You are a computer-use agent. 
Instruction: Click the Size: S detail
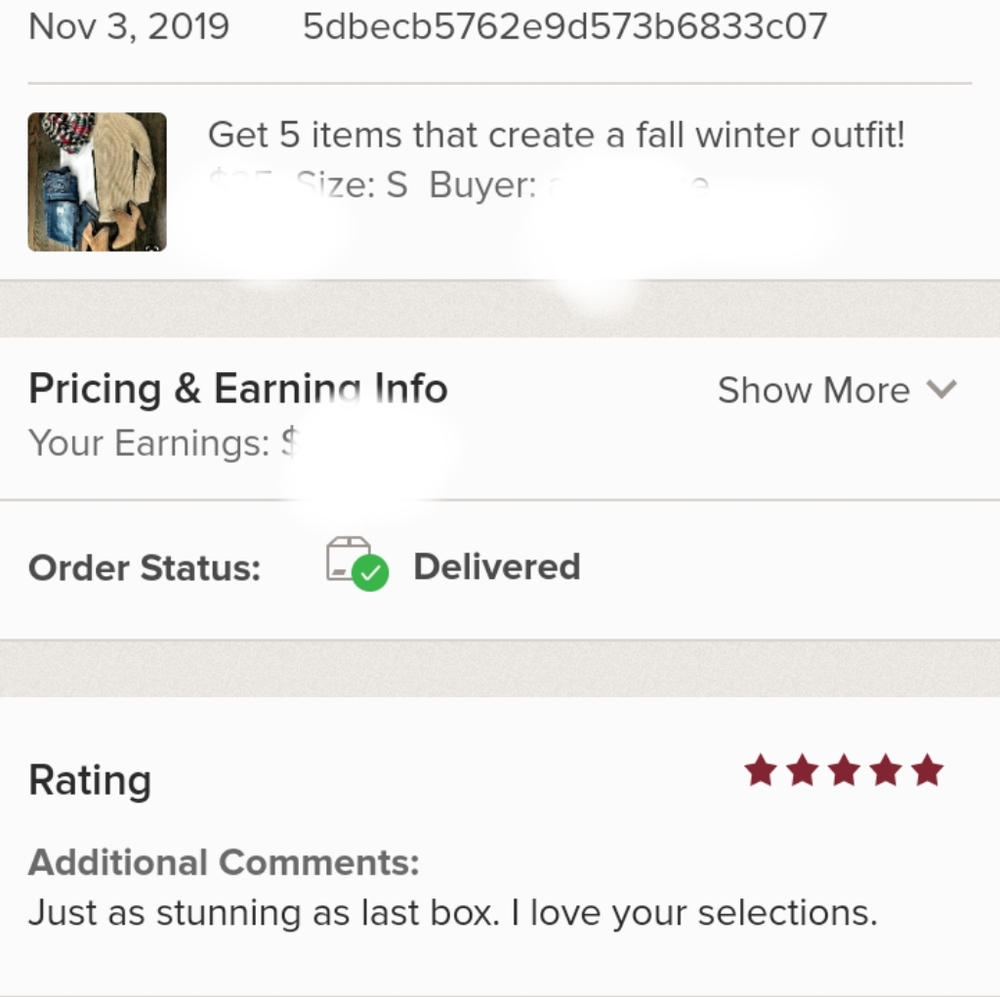(355, 186)
